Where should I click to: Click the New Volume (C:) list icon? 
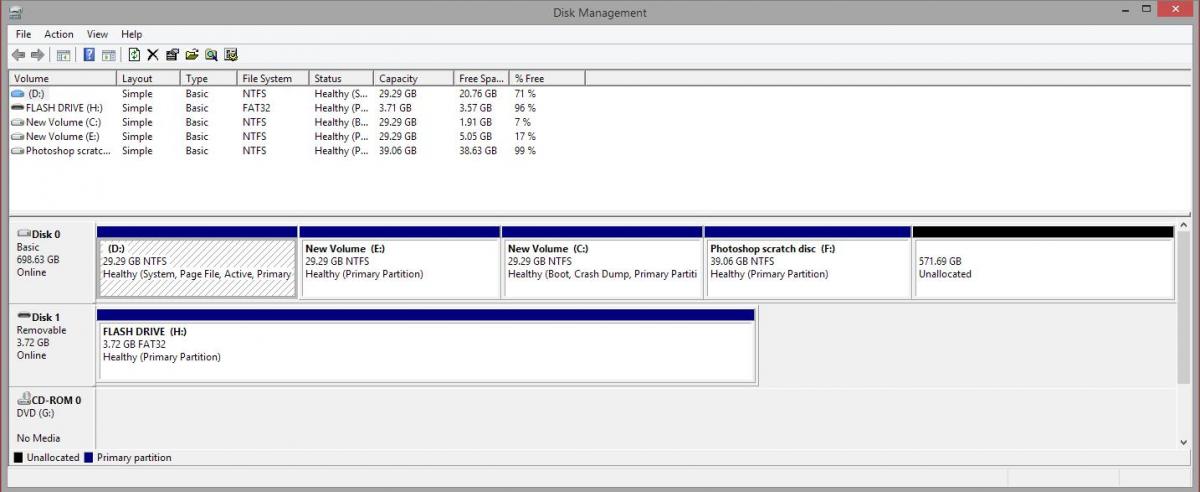tap(17, 122)
